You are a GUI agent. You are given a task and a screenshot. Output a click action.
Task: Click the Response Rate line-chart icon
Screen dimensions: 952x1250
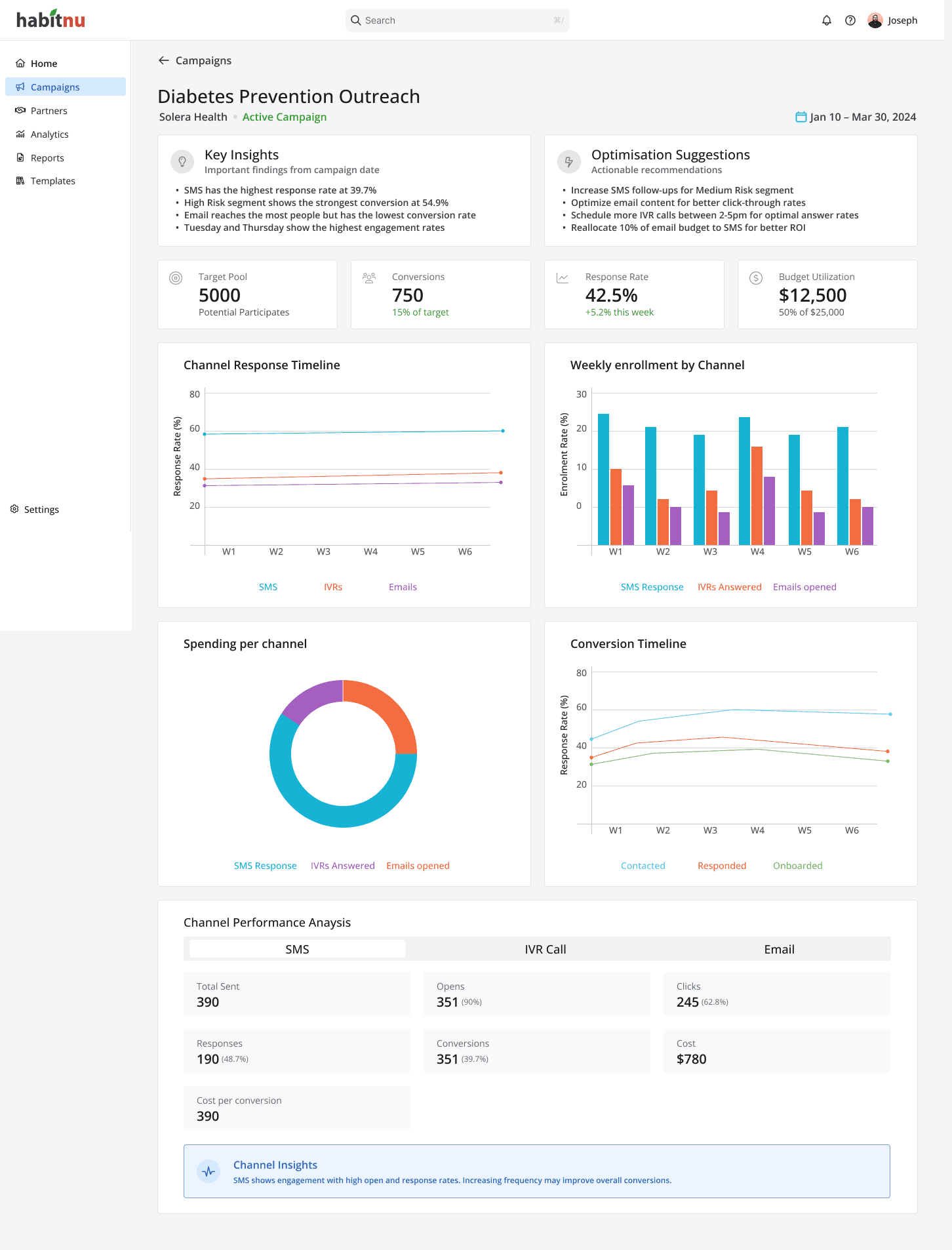[563, 278]
